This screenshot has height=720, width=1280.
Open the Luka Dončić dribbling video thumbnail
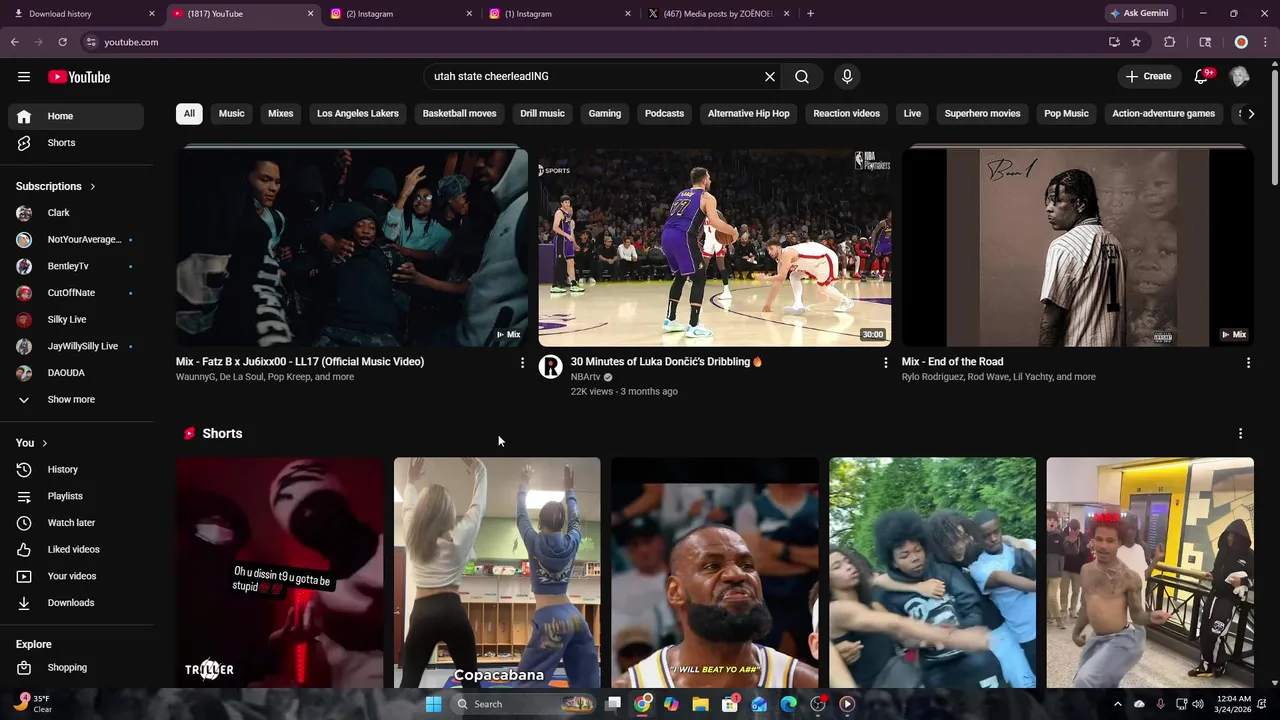tap(715, 247)
